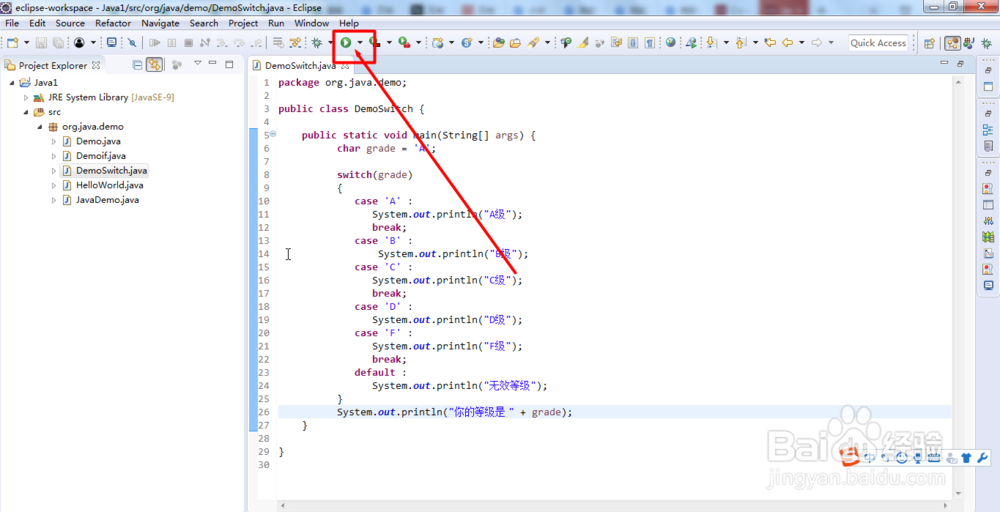Click the Coverage launch icon
The height and width of the screenshot is (512, 1000).
pos(374,43)
